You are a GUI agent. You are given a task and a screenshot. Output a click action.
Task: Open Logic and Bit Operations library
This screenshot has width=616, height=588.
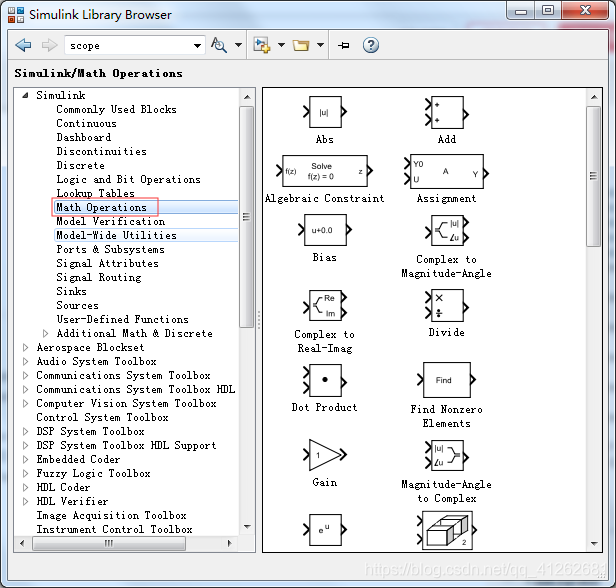pyautogui.click(x=128, y=180)
